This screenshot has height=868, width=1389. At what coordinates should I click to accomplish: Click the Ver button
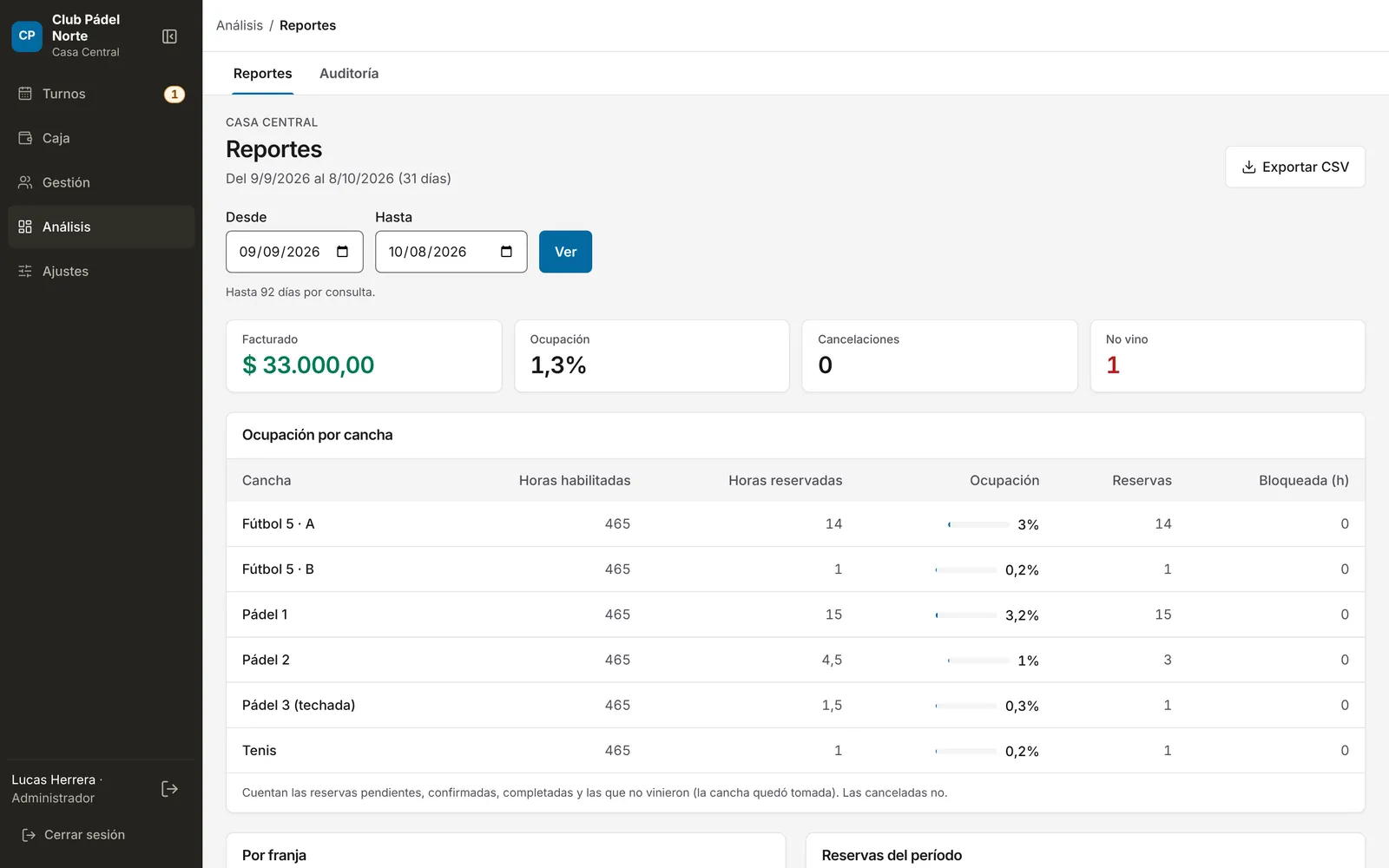pos(565,252)
